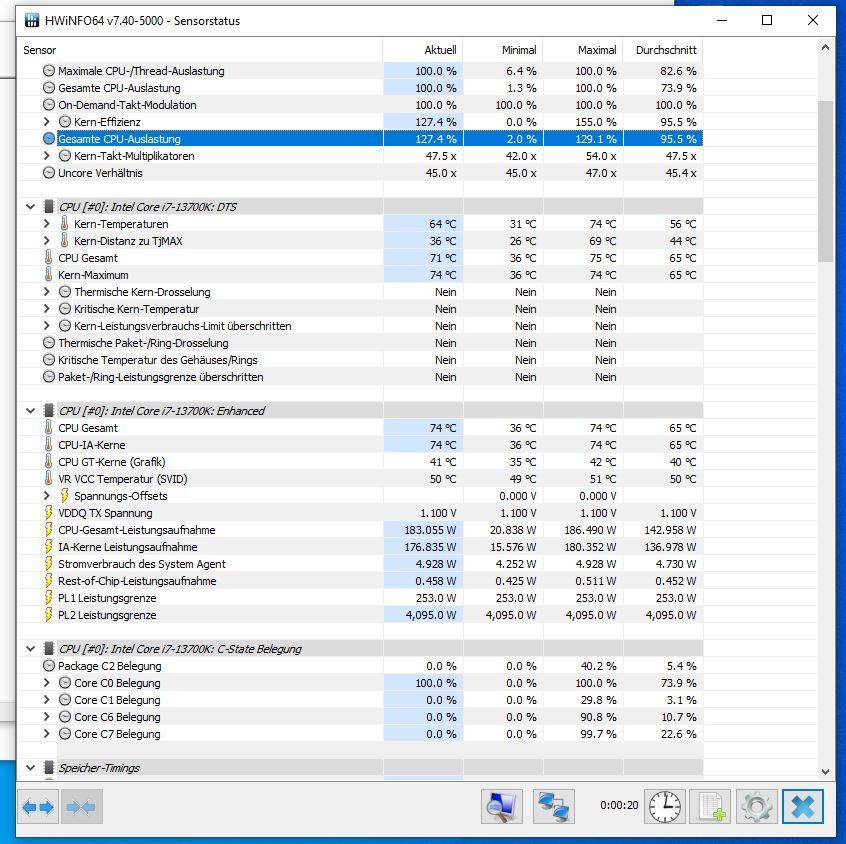This screenshot has width=846, height=844.
Task: Click lightning icon beside Rest-of-Chip-Leistungsaufnahme
Action: 49,581
